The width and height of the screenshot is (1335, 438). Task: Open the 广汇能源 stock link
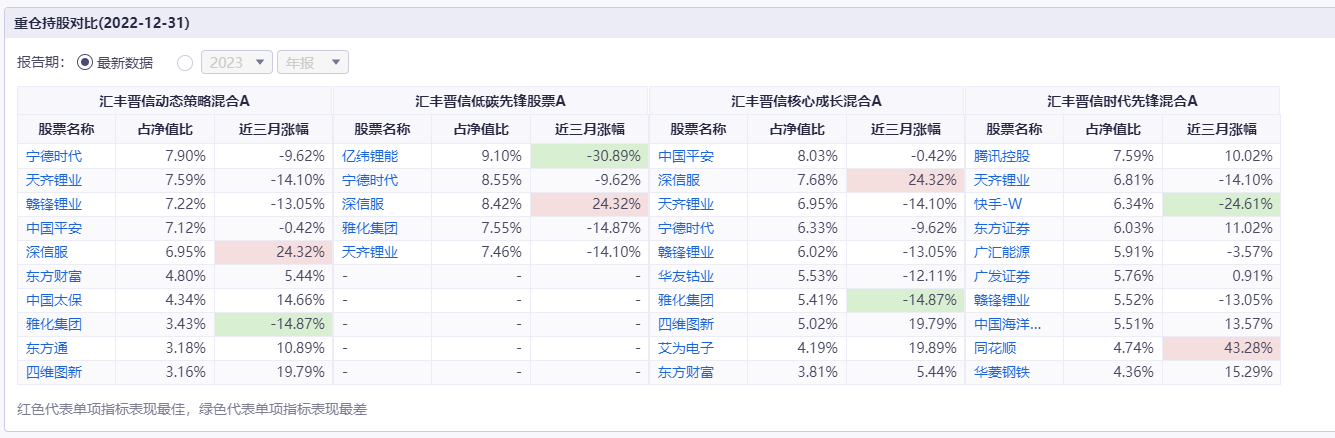[x=1002, y=252]
